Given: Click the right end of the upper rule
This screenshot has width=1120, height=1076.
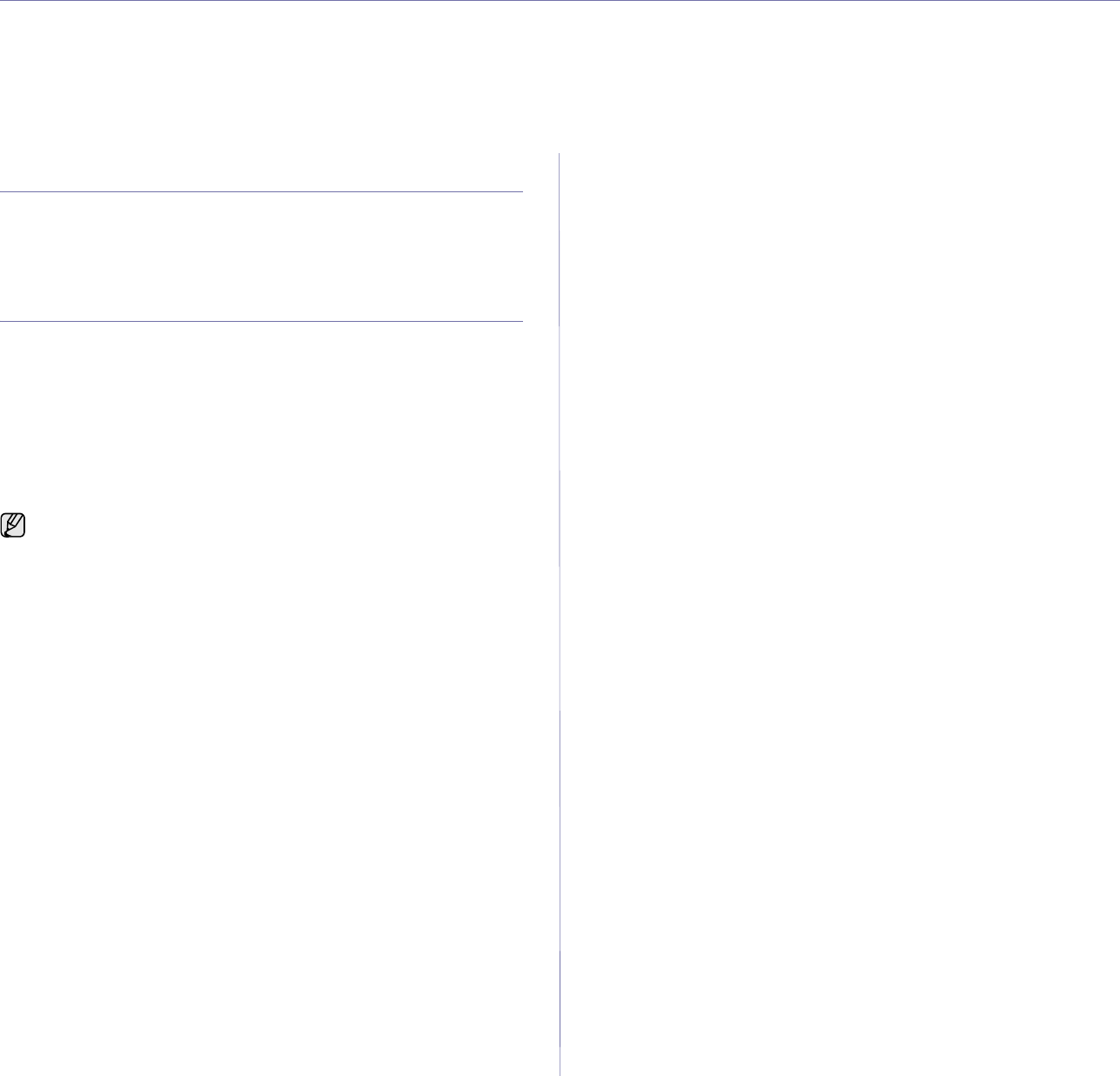Looking at the screenshot, I should 520,191.
